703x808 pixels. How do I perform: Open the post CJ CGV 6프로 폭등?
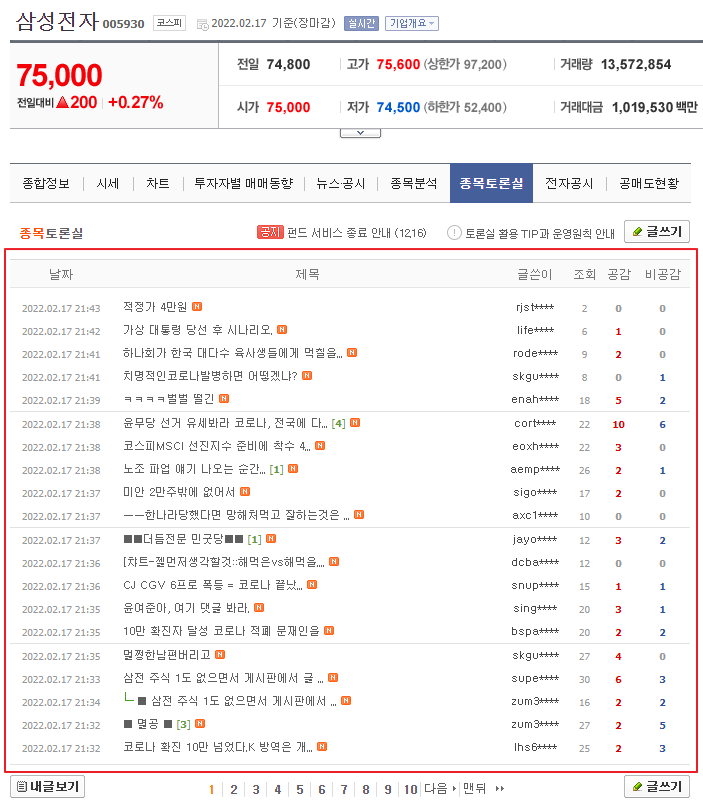click(213, 585)
